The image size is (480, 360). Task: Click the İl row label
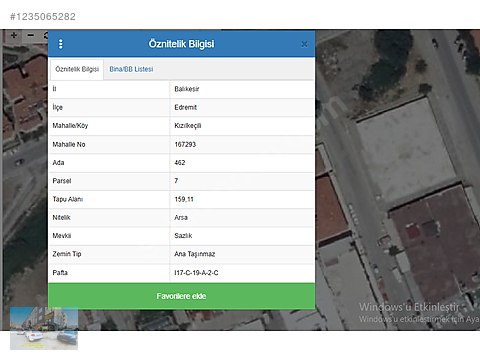coord(54,89)
